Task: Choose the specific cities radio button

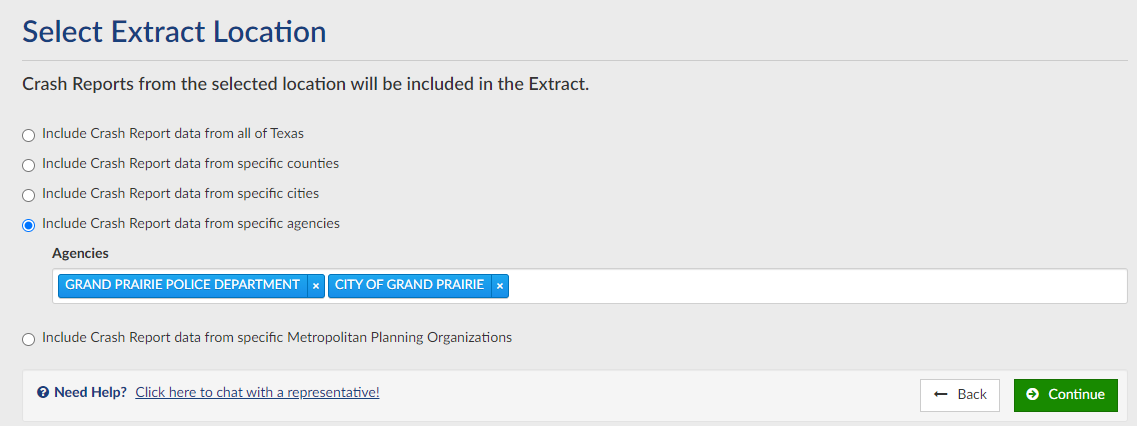Action: [x=28, y=195]
